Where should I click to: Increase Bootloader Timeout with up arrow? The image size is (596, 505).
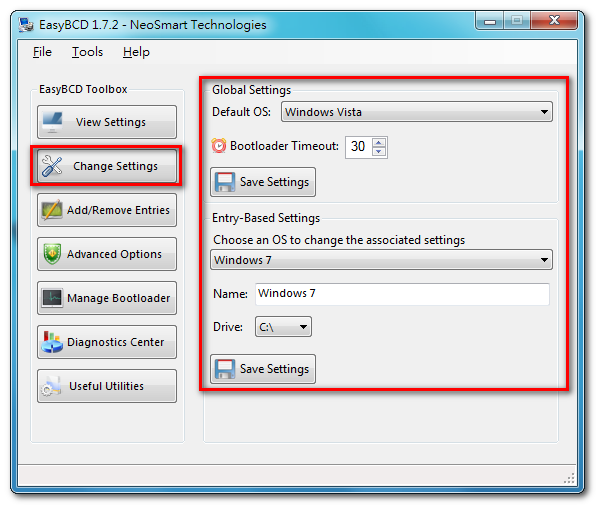[x=379, y=143]
